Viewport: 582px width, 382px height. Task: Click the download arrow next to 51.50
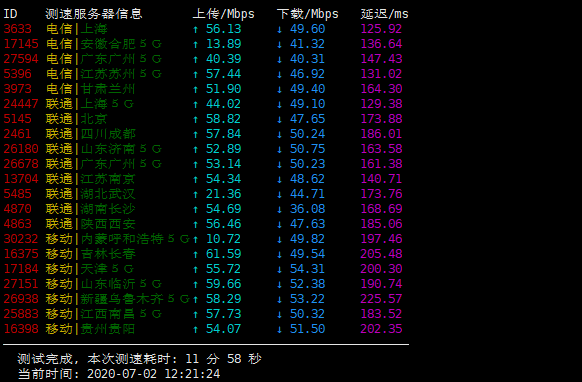(x=279, y=329)
